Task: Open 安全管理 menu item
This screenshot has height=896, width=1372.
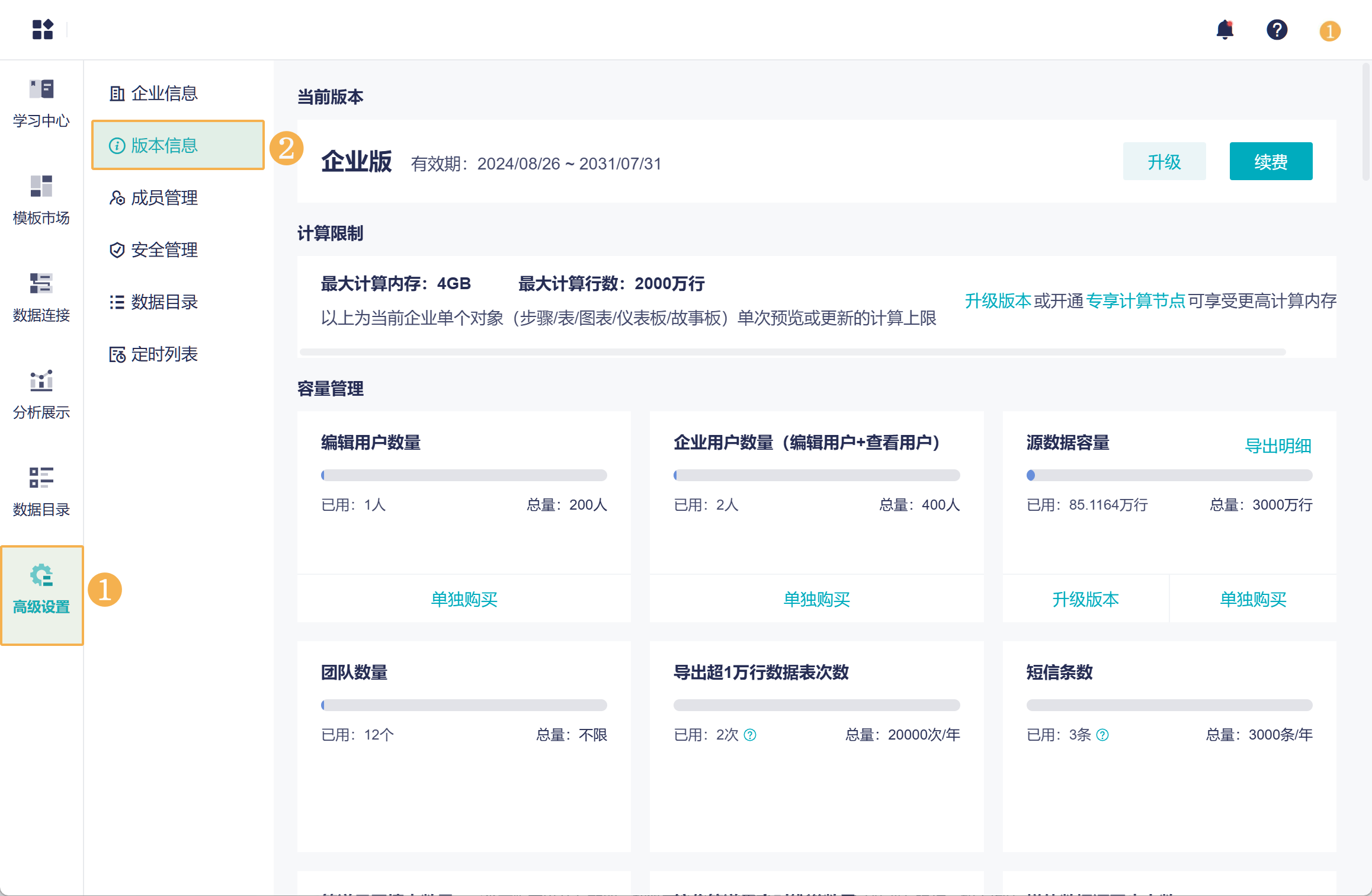Action: [164, 249]
